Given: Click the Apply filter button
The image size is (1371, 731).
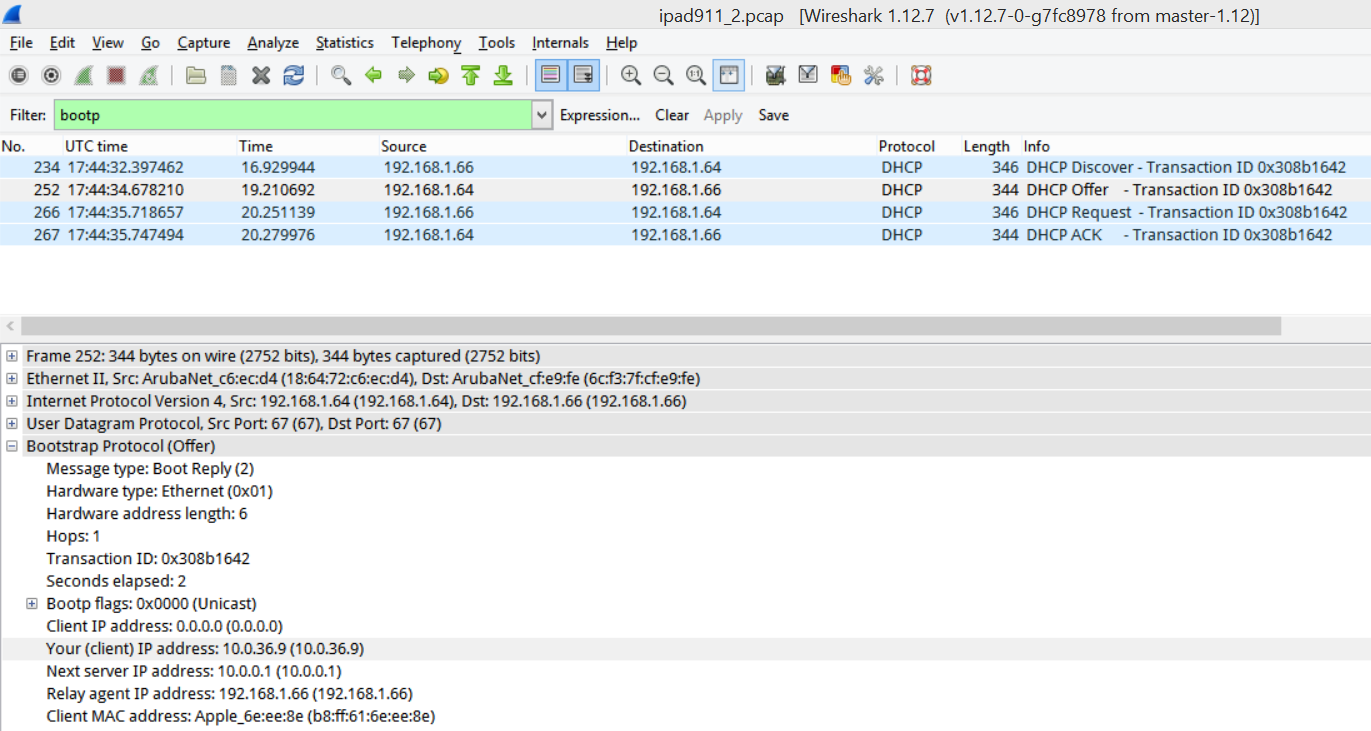Looking at the screenshot, I should (723, 115).
